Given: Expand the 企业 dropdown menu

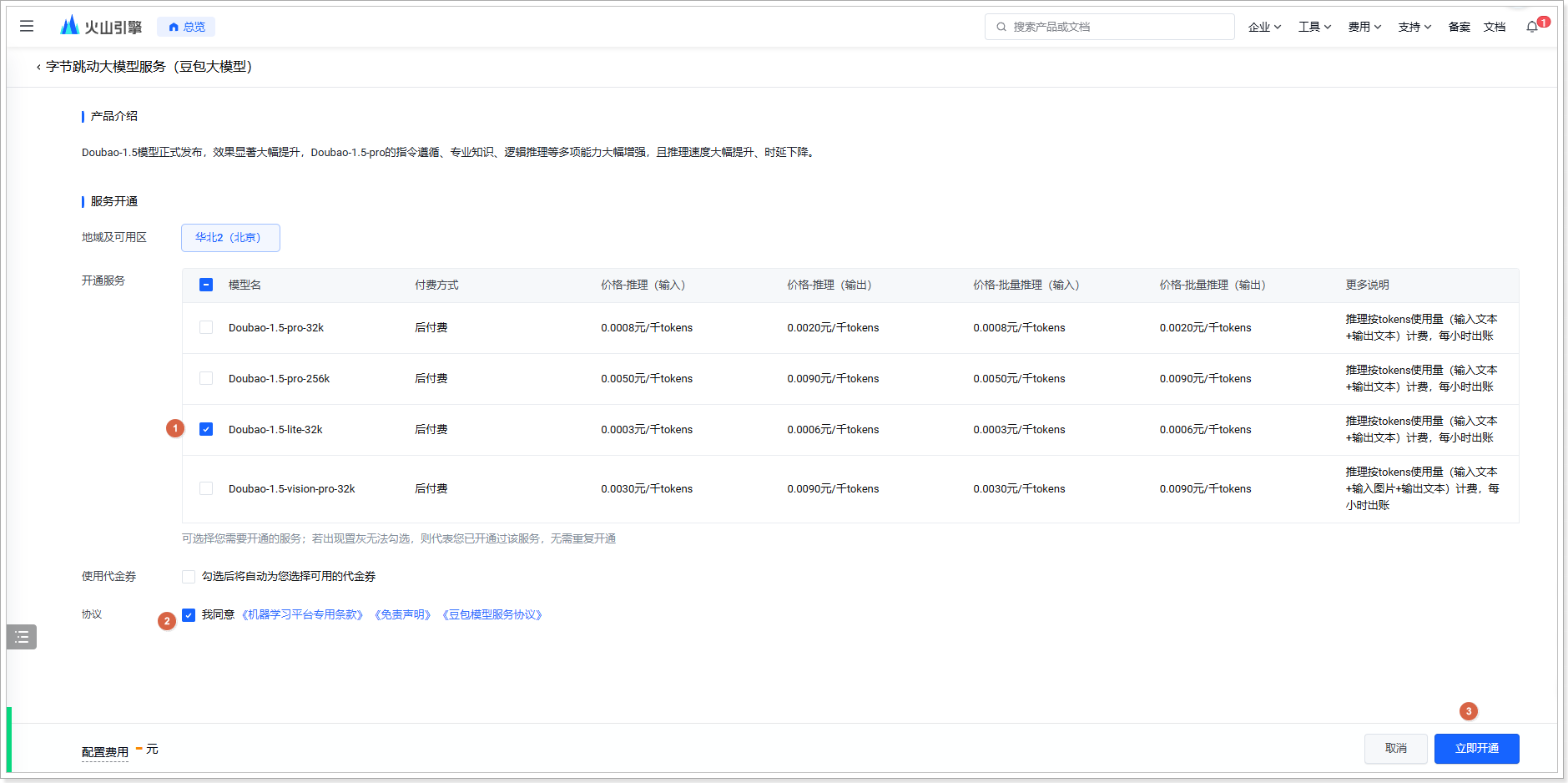Looking at the screenshot, I should (x=1264, y=27).
